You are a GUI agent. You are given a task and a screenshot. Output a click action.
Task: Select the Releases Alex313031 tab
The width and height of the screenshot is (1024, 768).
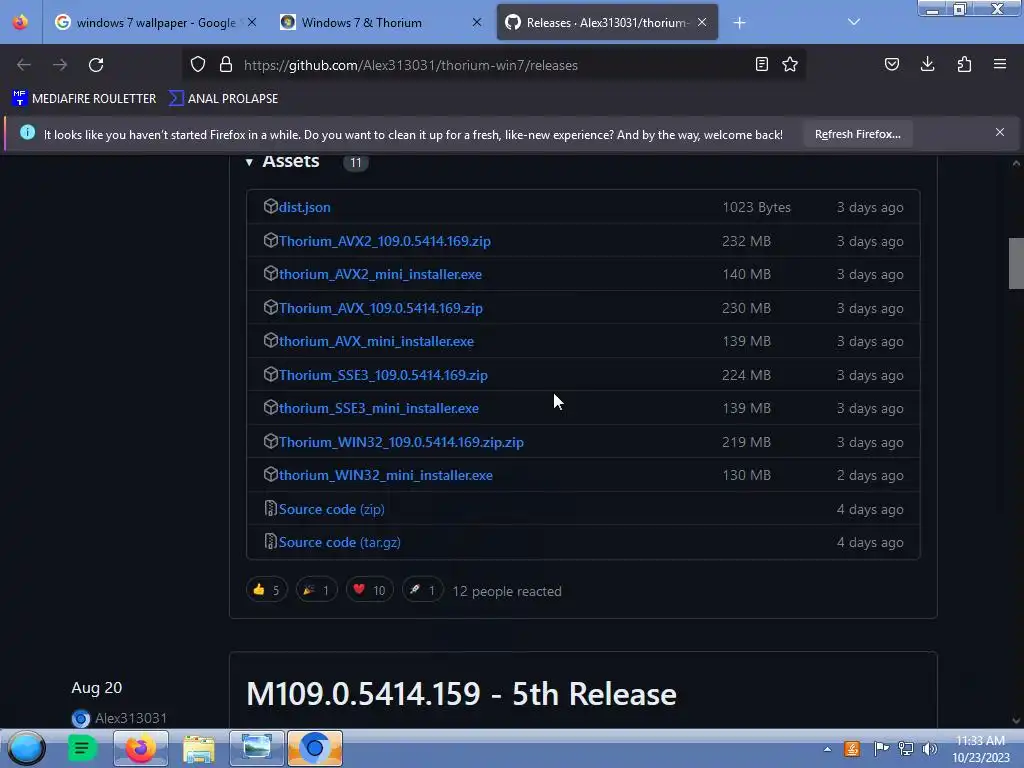coord(607,22)
